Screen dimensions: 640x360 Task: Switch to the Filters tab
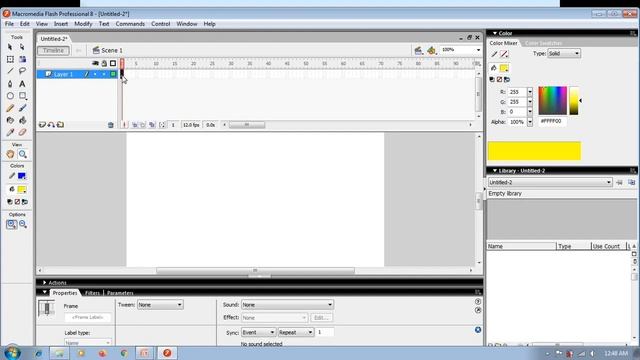(x=93, y=293)
